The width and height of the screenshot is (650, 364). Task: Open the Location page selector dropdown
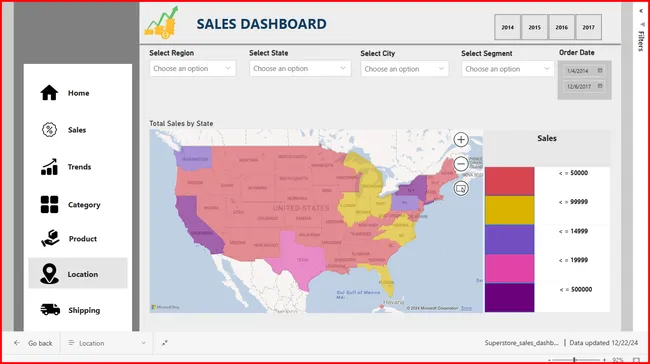tap(107, 343)
